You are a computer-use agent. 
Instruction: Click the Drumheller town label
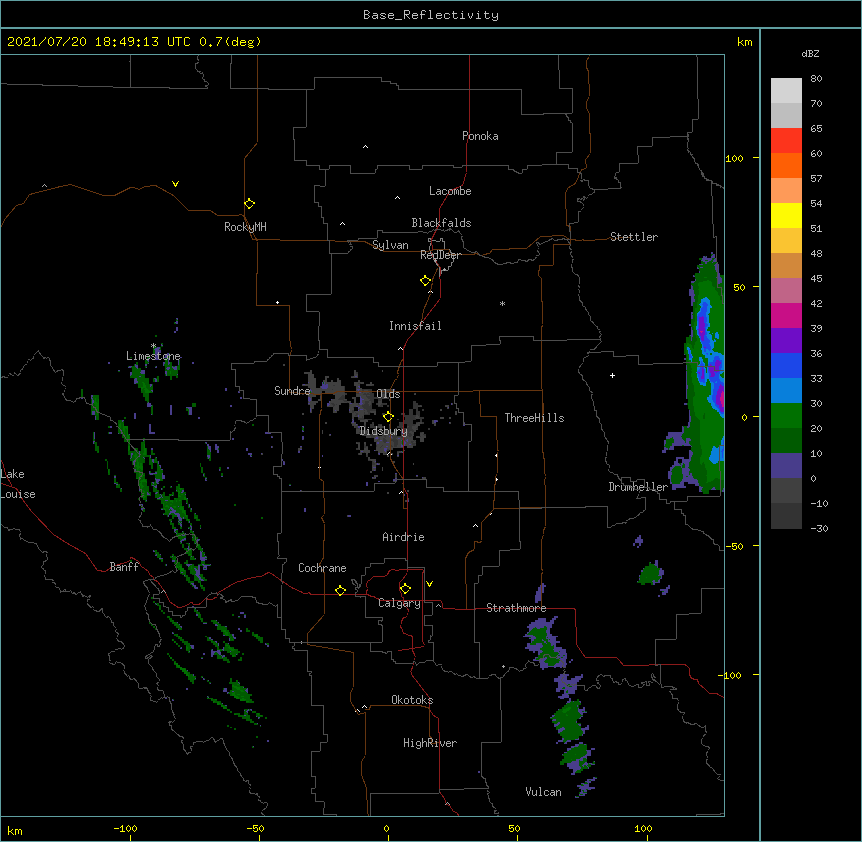click(x=638, y=487)
